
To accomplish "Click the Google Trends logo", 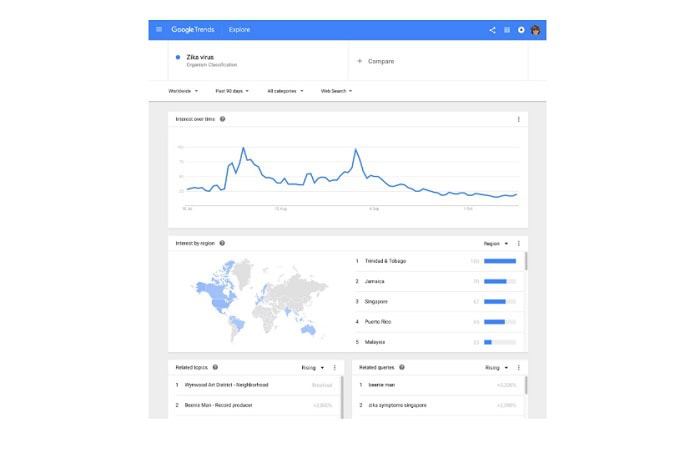I will 192,30.
